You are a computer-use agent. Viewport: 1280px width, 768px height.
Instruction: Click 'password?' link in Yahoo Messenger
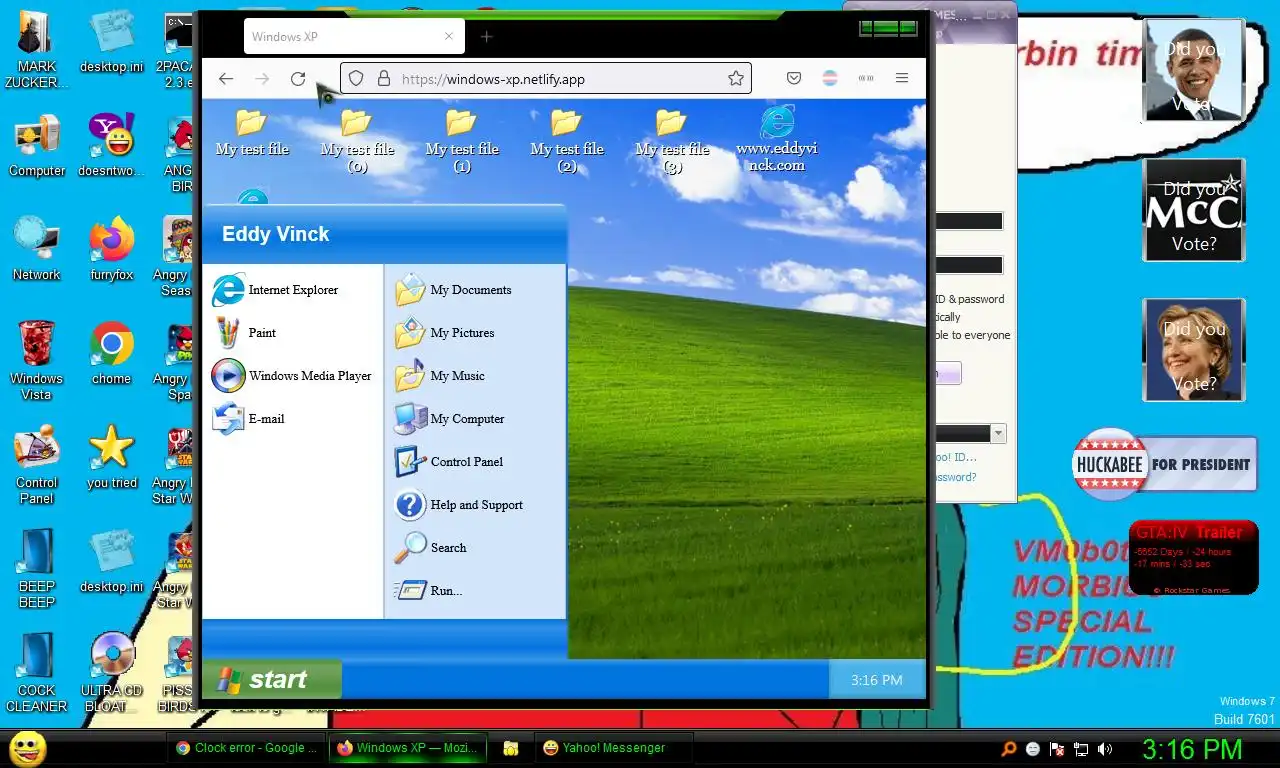click(x=954, y=477)
